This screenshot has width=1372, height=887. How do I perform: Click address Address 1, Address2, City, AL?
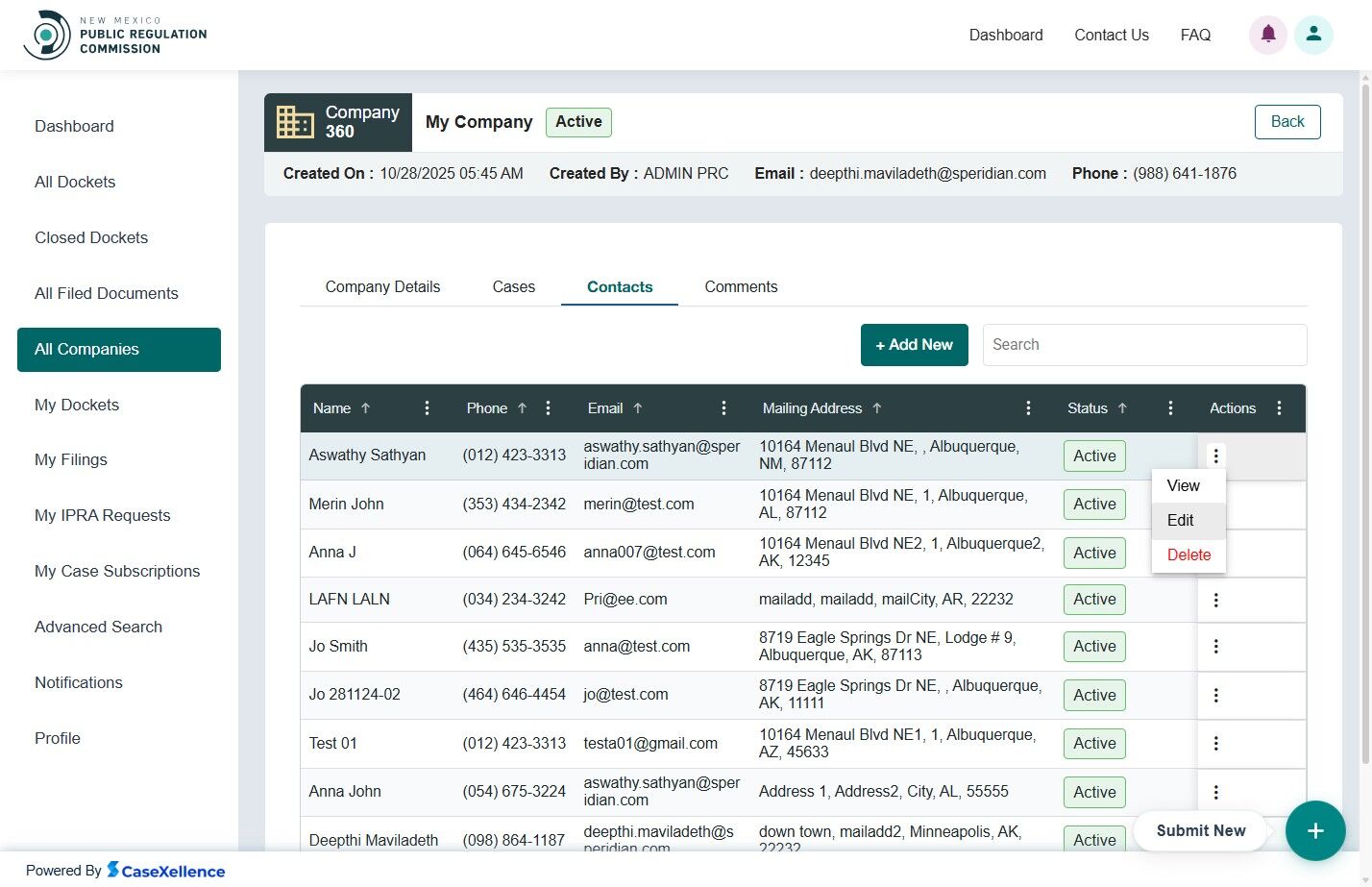point(884,792)
